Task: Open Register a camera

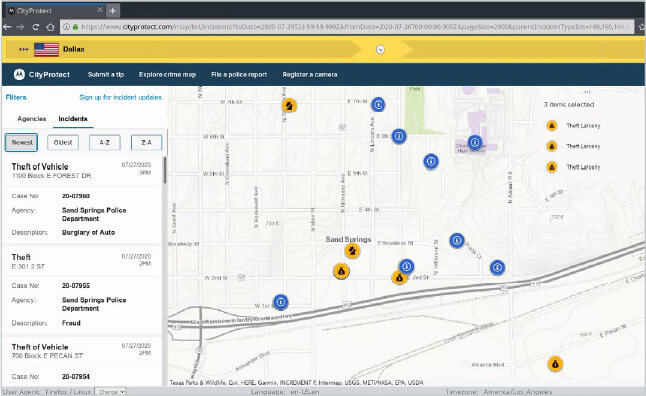Action: (x=310, y=75)
